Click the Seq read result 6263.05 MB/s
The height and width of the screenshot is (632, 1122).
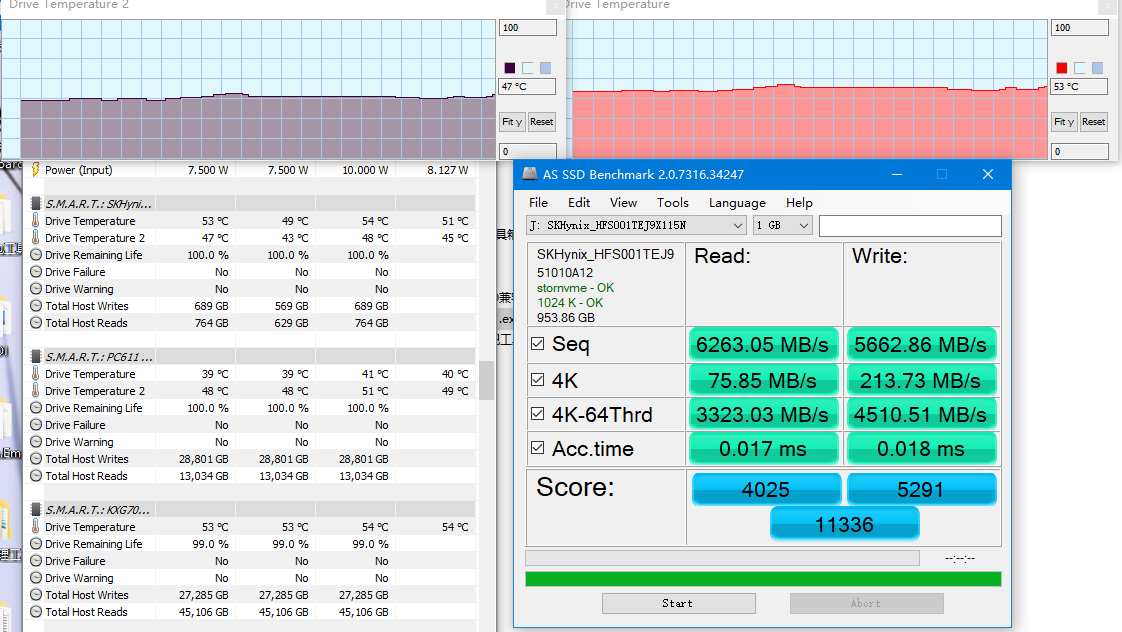coord(763,344)
